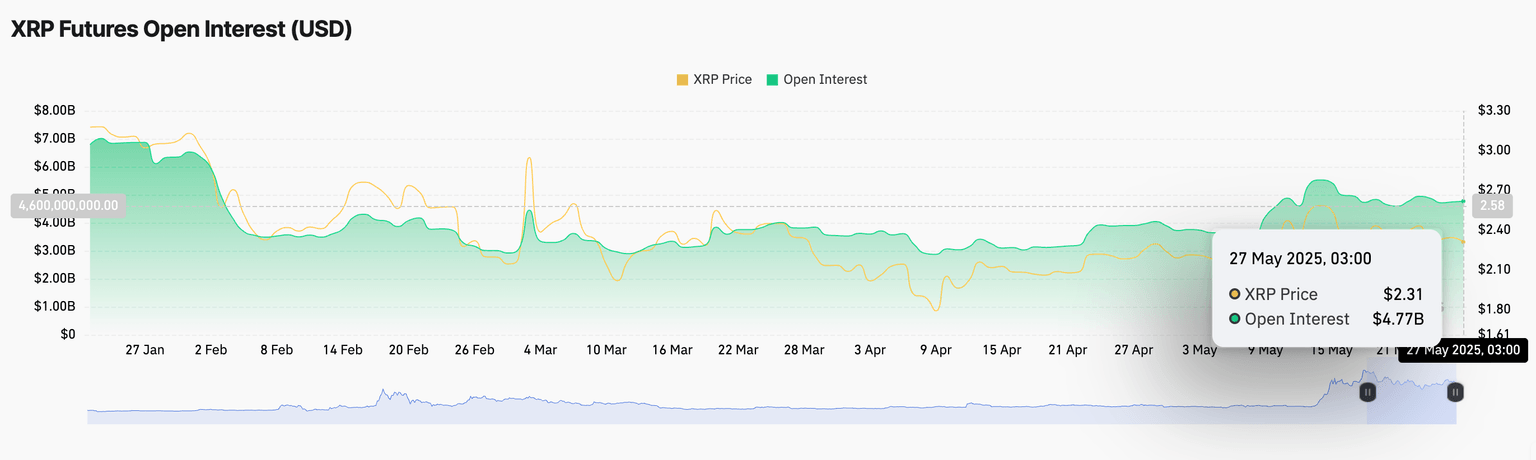The height and width of the screenshot is (460, 1536).
Task: Grab the left range slider handle
Action: [1367, 393]
